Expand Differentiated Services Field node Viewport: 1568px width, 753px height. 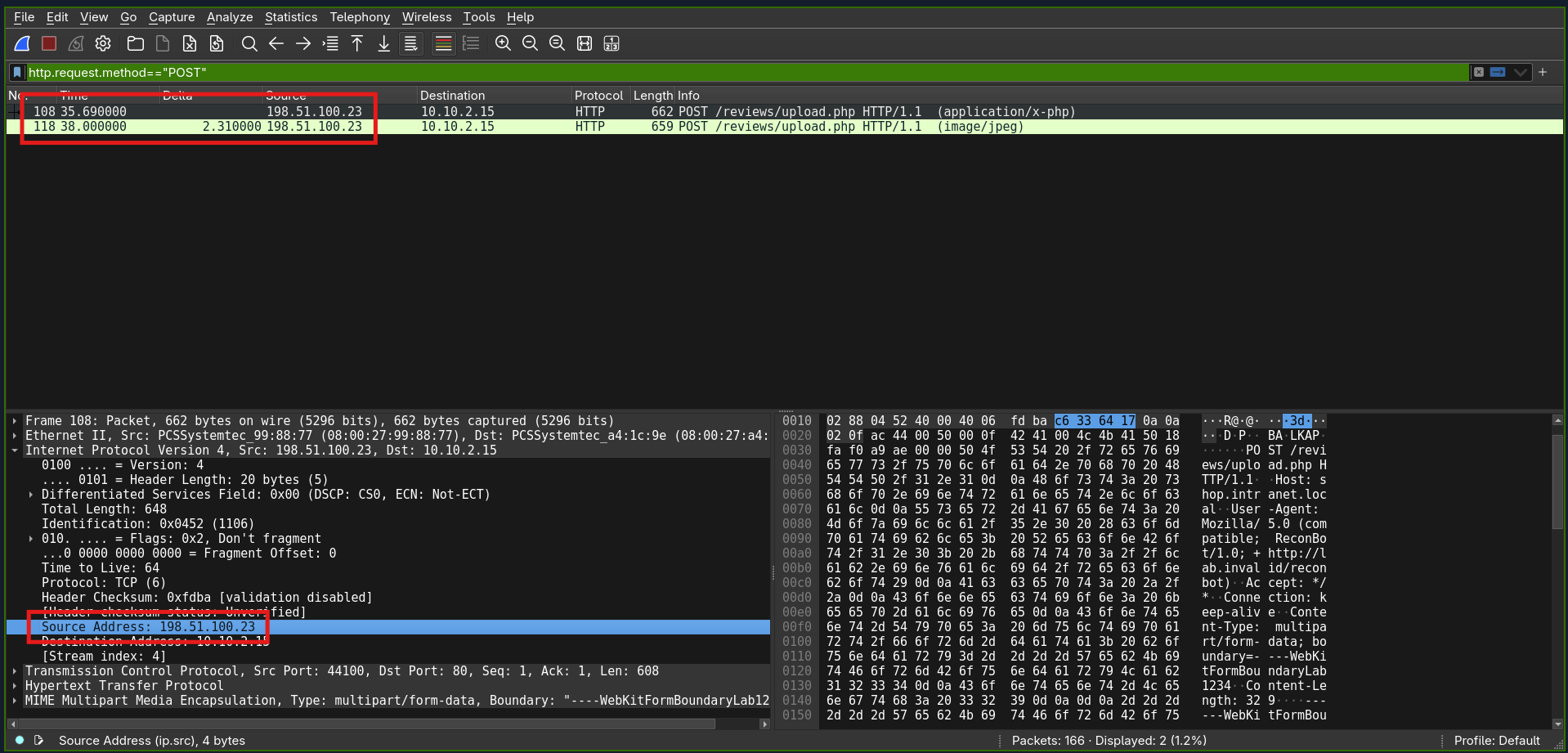tap(31, 495)
